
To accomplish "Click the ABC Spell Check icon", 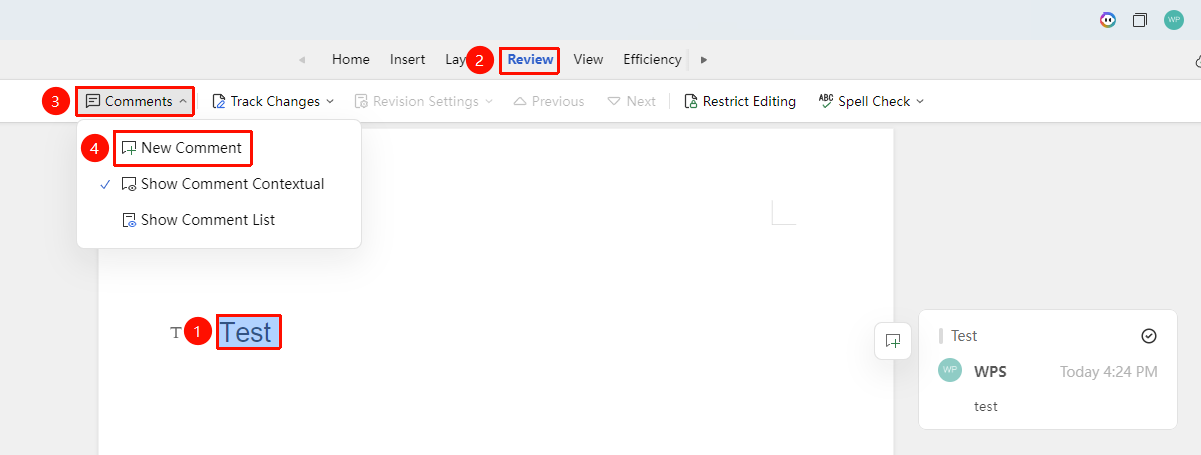I will (x=826, y=100).
